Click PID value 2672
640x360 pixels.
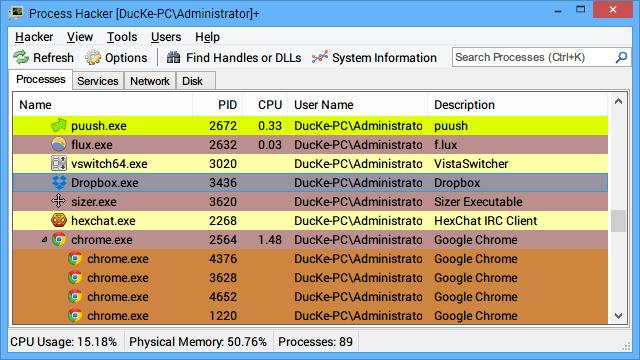(x=223, y=126)
